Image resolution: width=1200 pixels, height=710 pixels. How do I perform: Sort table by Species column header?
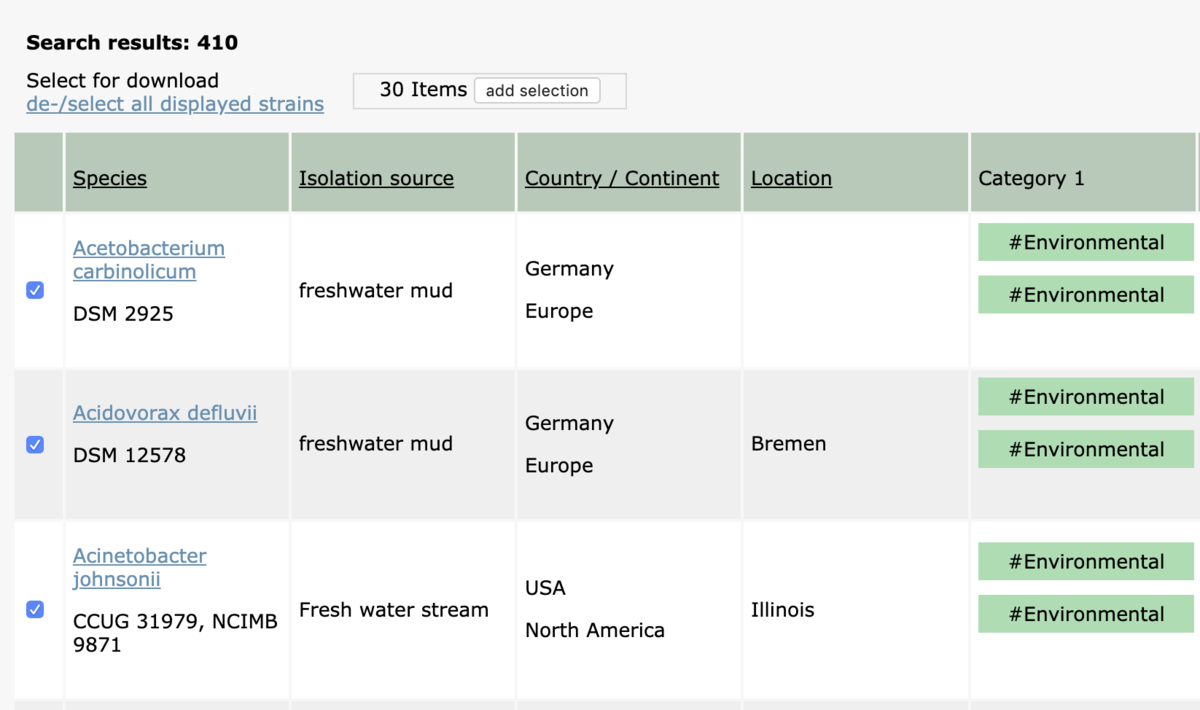(x=110, y=178)
